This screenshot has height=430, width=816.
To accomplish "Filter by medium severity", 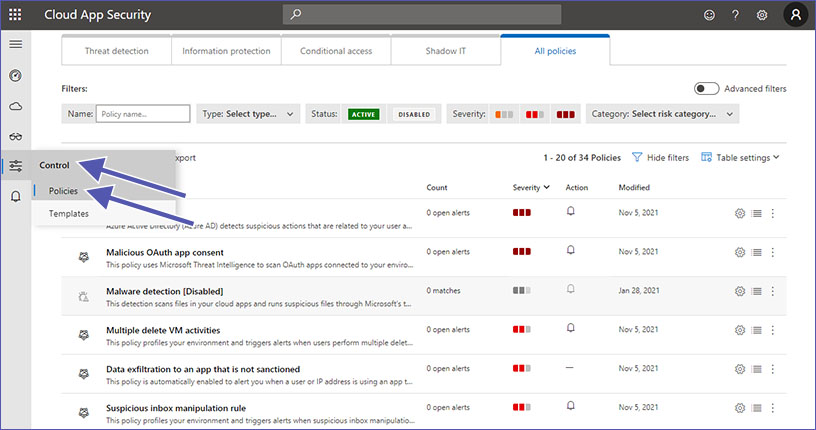I will 534,114.
